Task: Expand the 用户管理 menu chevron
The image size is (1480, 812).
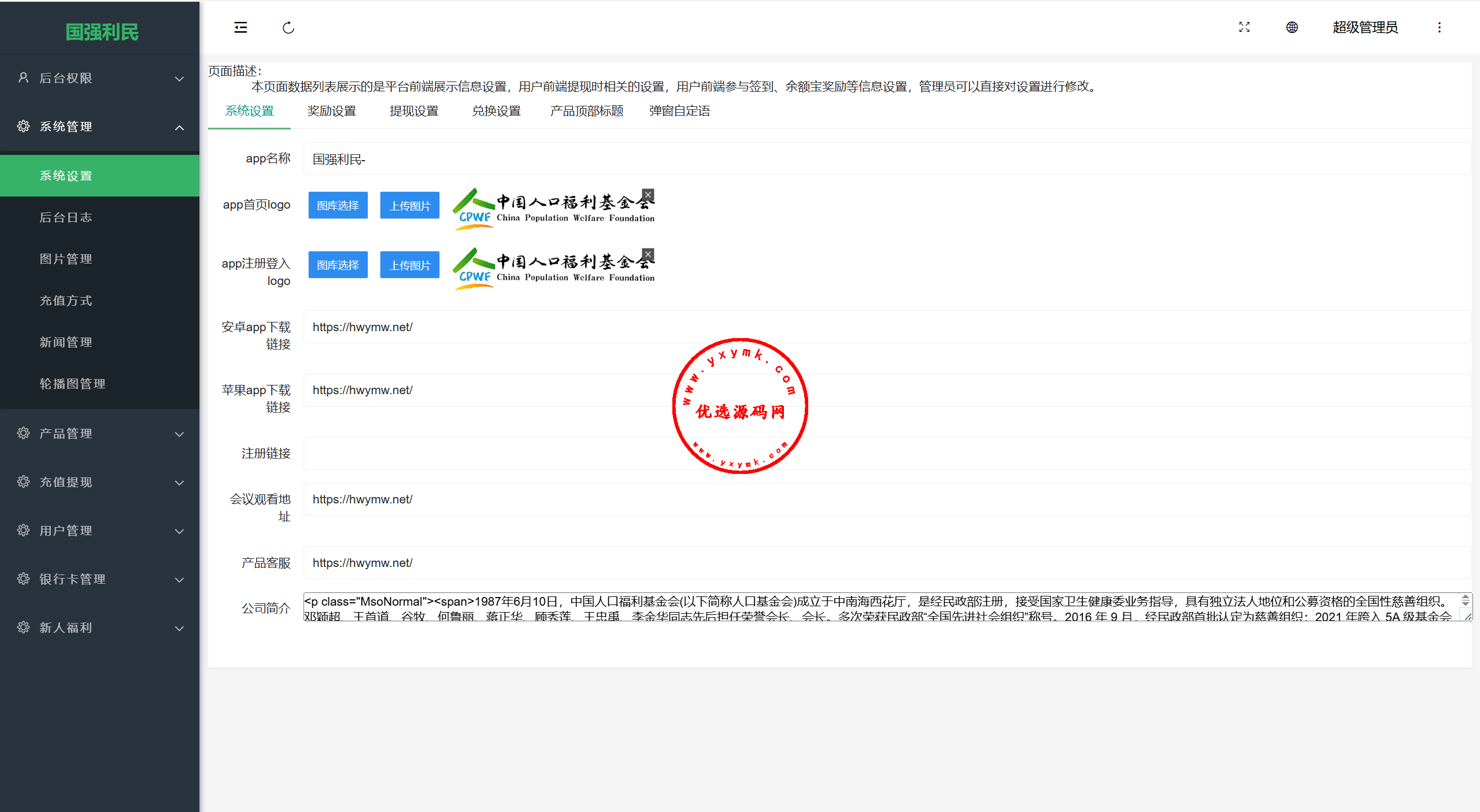Action: pos(179,531)
